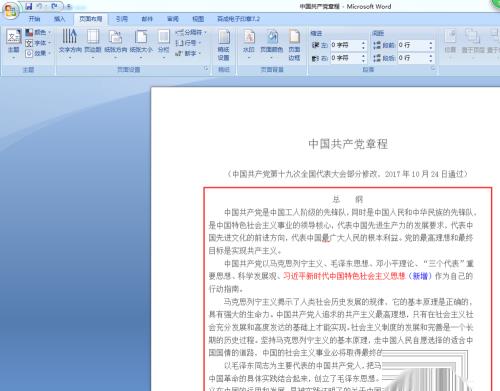Click the left indent value field

(x=345, y=45)
